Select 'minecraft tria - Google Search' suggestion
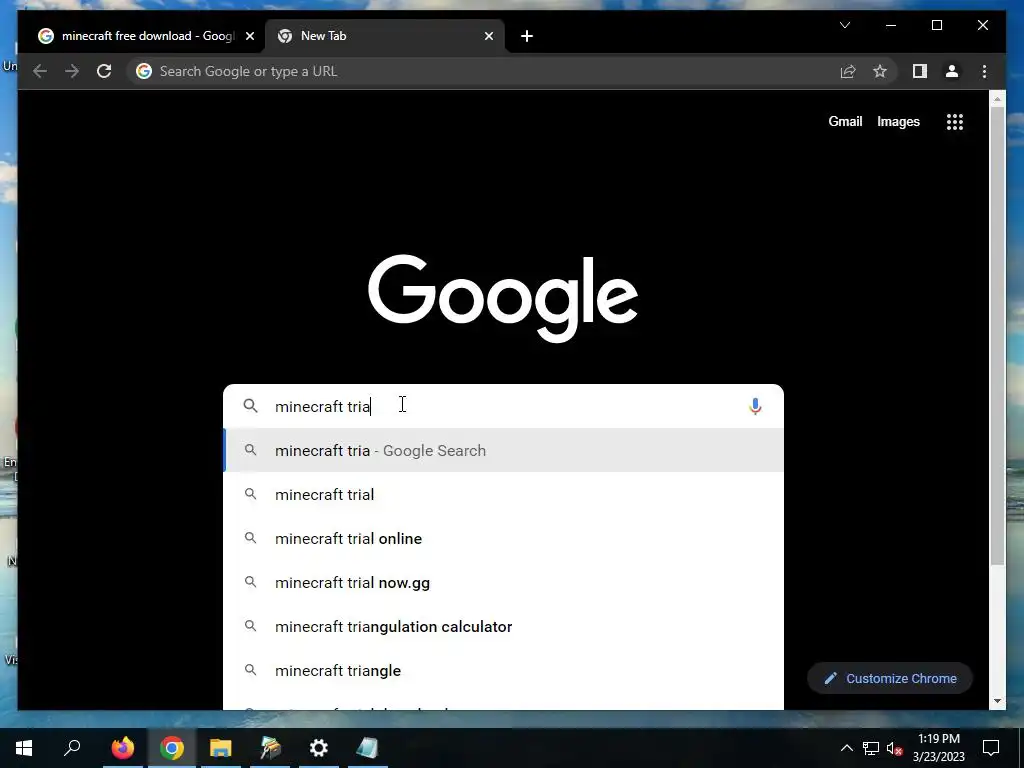The width and height of the screenshot is (1024, 768). click(503, 451)
